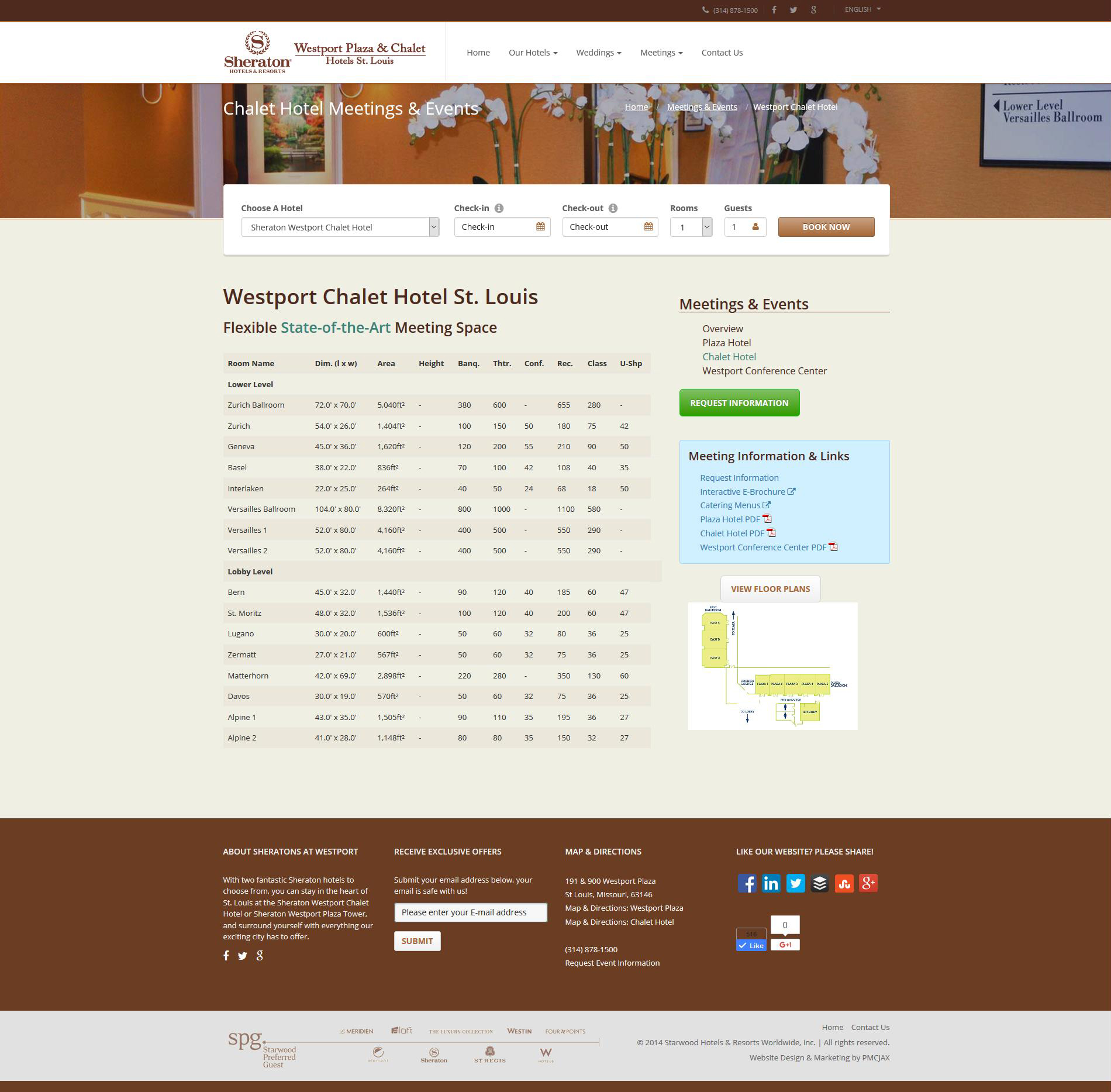Open the Choose A Hotel dropdown
The image size is (1111, 1092).
point(340,227)
